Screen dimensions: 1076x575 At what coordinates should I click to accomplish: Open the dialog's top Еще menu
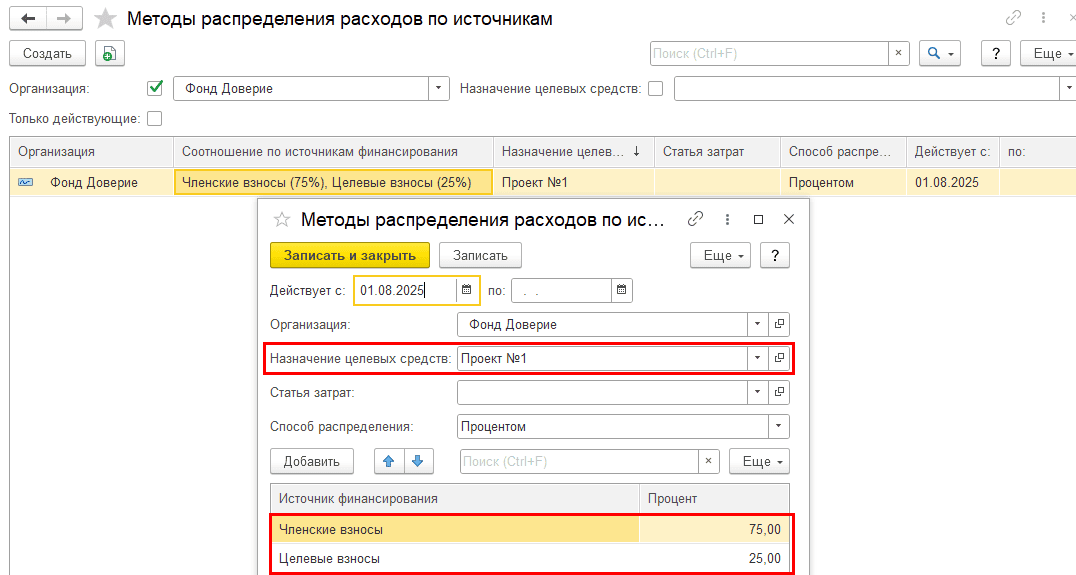click(721, 255)
